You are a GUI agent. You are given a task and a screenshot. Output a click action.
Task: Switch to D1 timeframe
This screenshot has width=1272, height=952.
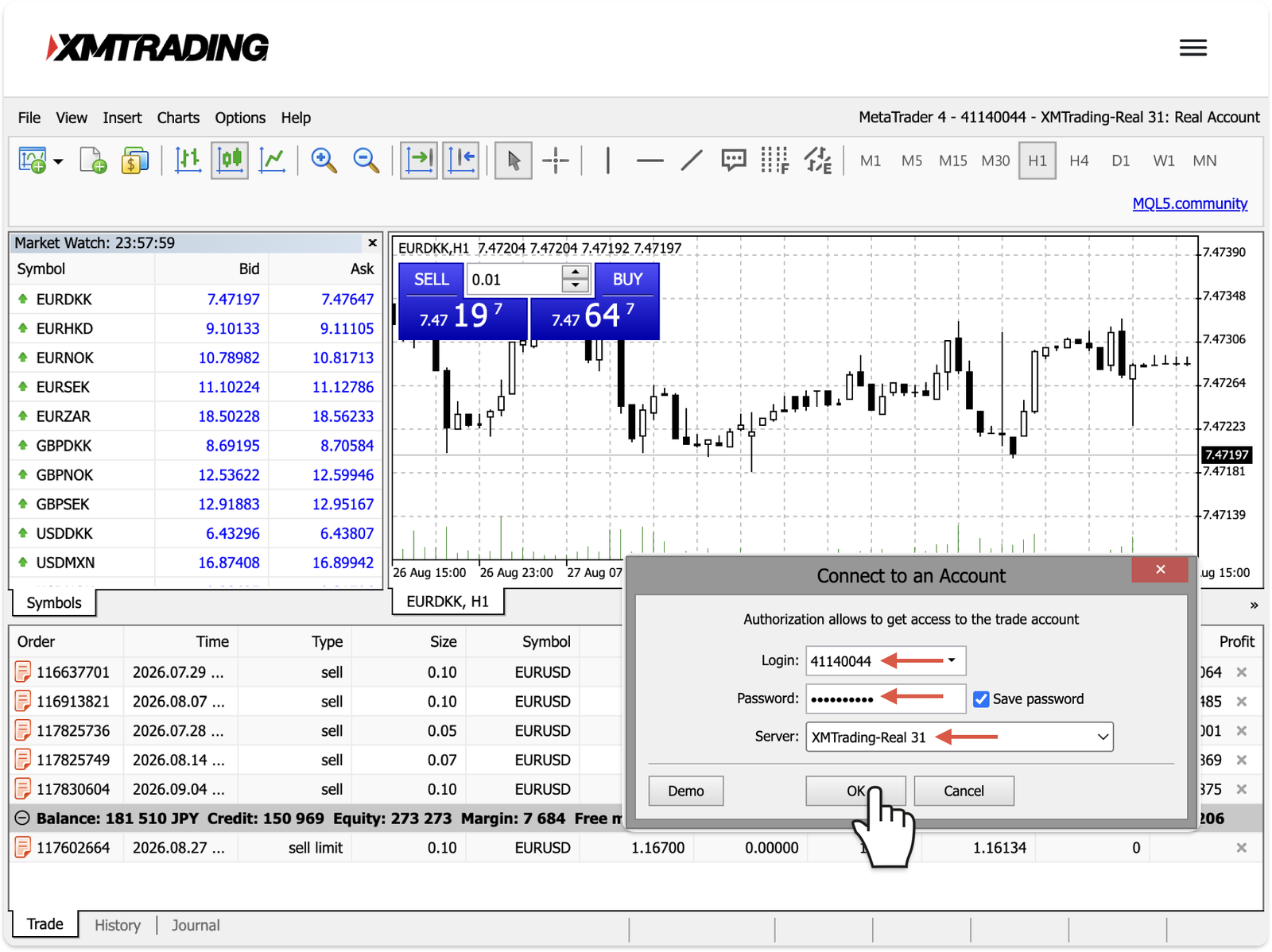click(x=1121, y=161)
